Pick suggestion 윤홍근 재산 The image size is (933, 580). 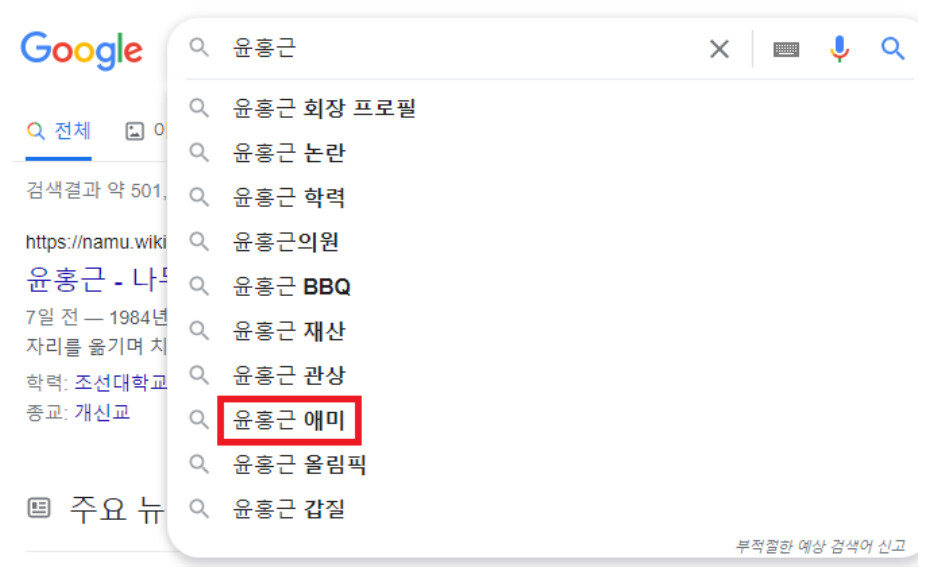(x=289, y=331)
